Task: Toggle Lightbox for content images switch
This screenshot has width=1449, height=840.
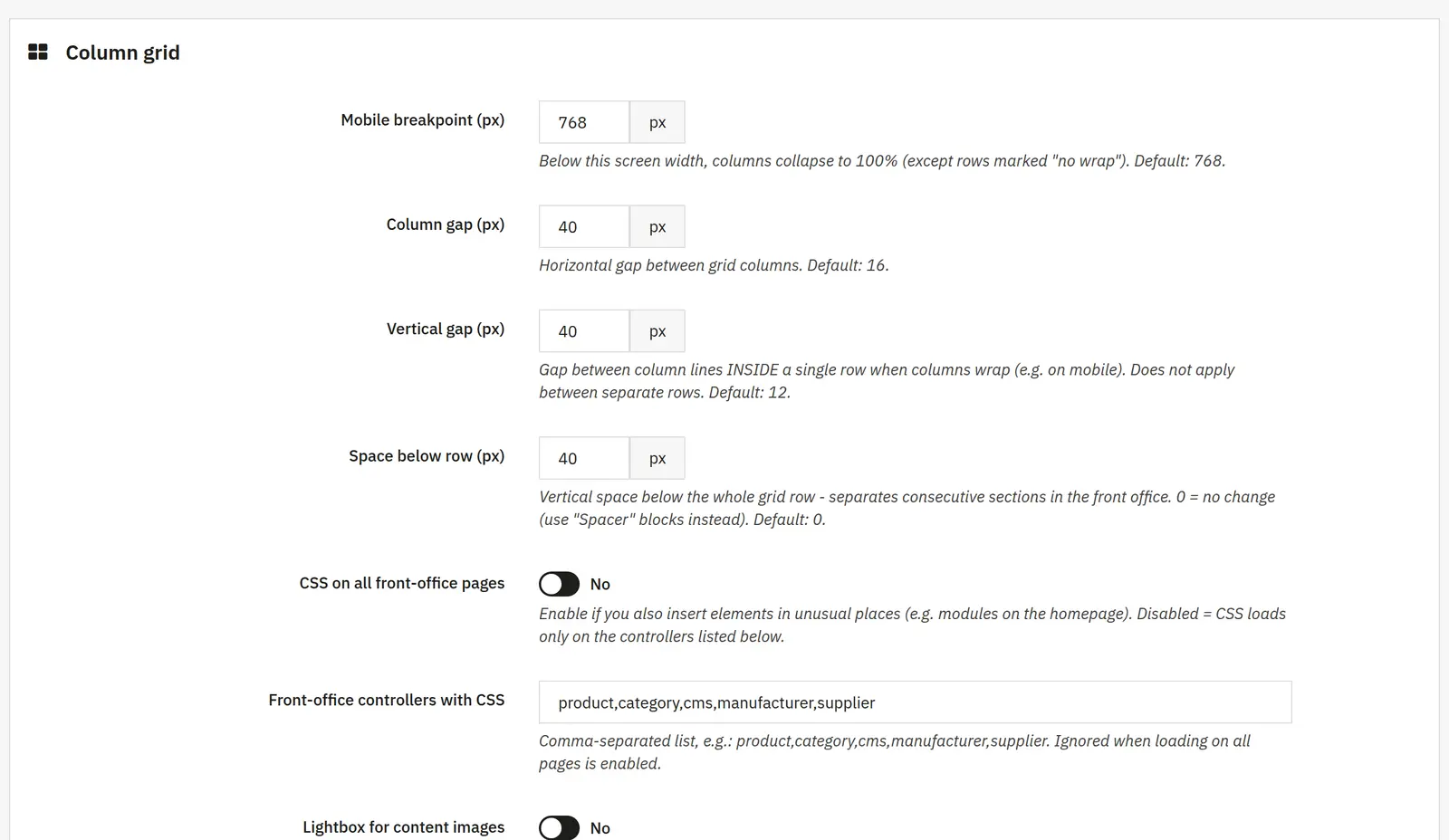Action: (559, 827)
